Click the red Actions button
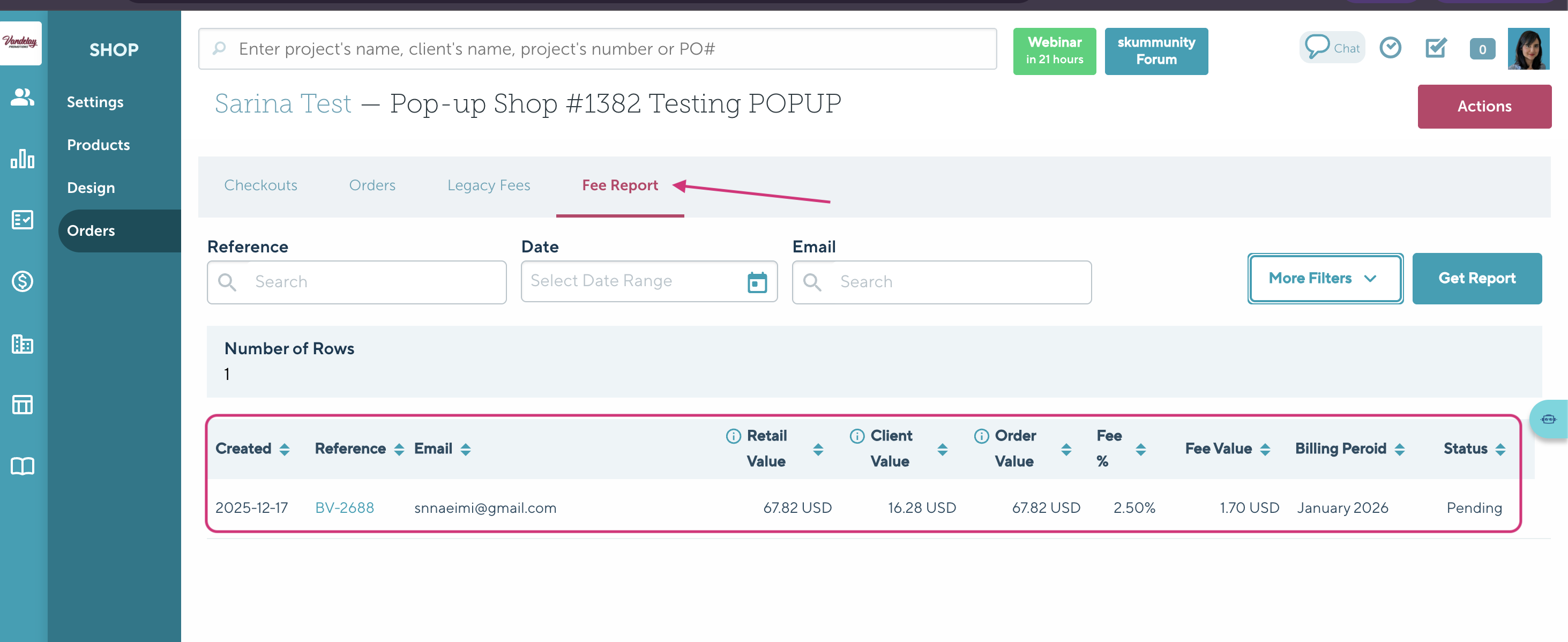The width and height of the screenshot is (1568, 642). [x=1483, y=107]
